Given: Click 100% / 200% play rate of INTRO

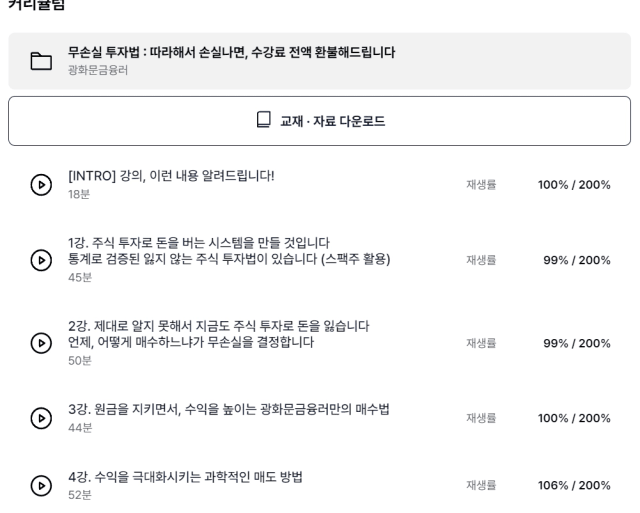Looking at the screenshot, I should pyautogui.click(x=574, y=185).
